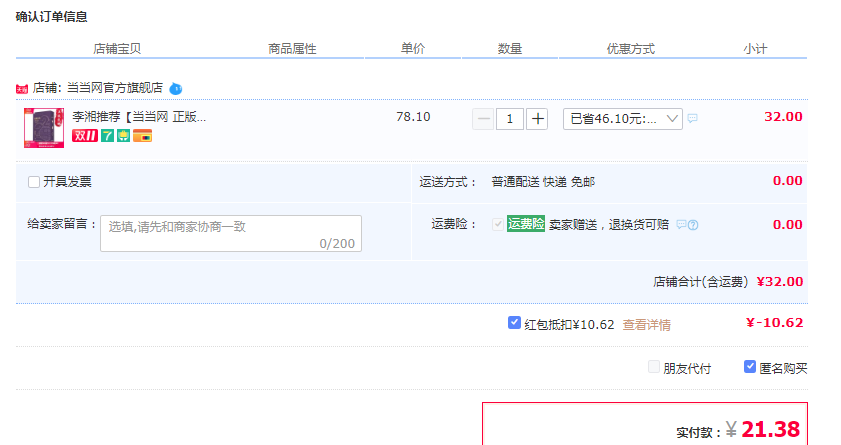Open the 查看详情 link
Viewport: 841px width, 445px height.
(646, 325)
